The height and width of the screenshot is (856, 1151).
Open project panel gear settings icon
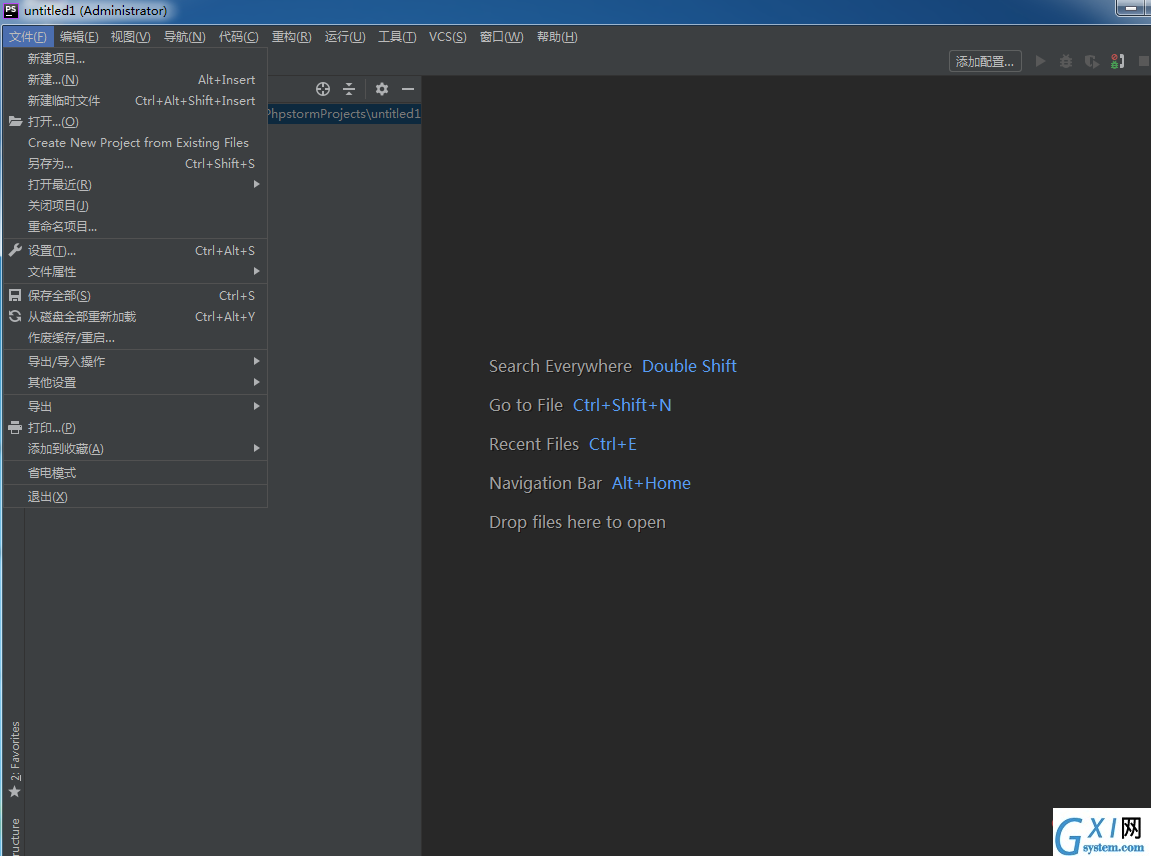pos(382,89)
